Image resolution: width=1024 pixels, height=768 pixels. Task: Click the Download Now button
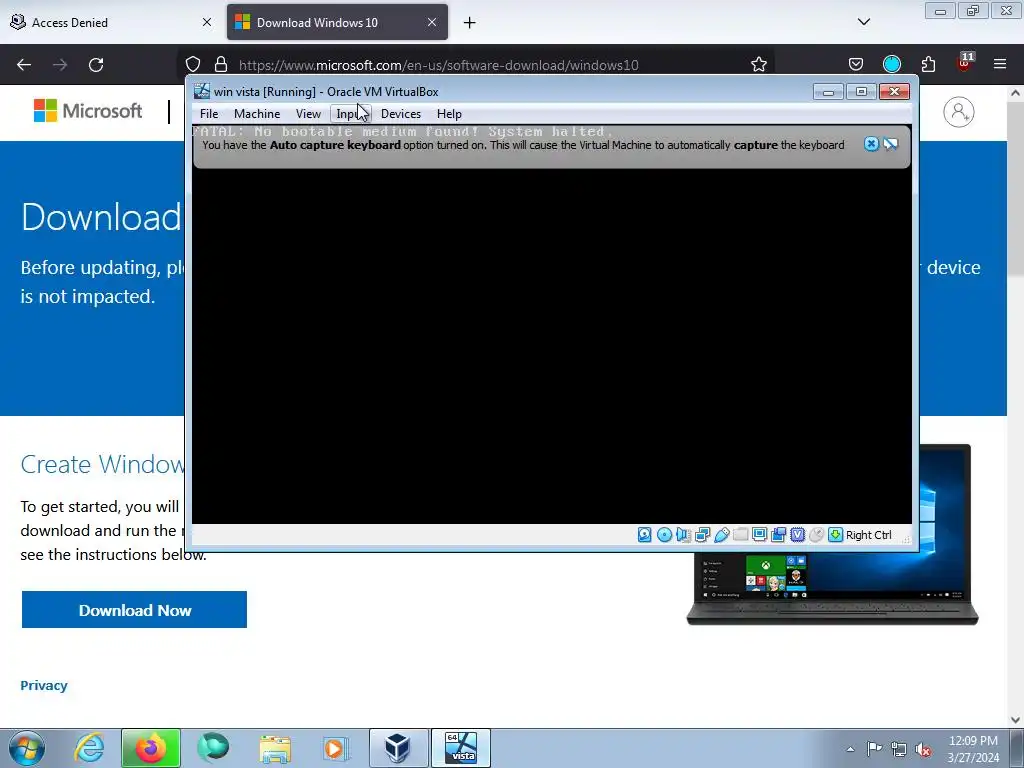(135, 610)
